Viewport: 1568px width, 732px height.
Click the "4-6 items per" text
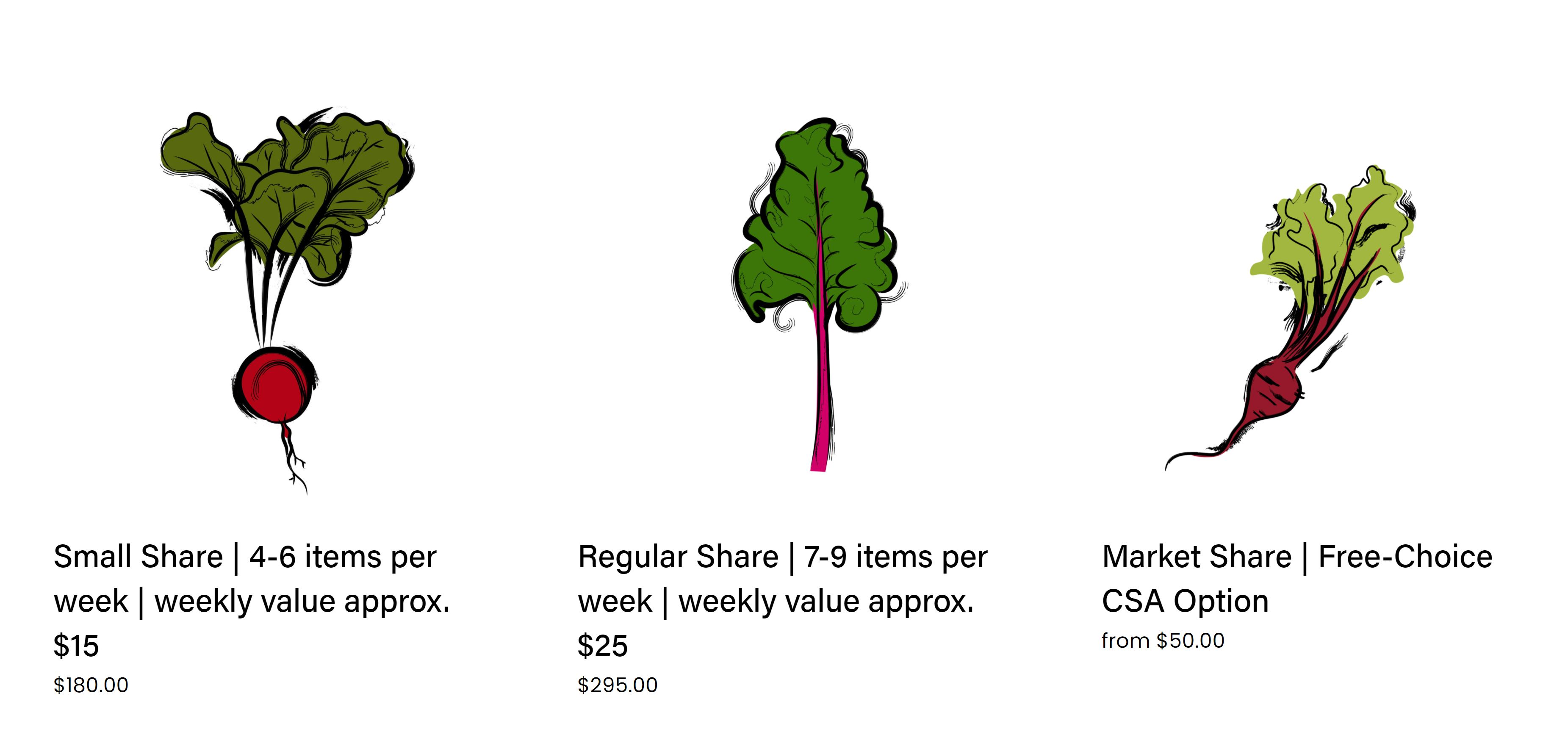pos(343,557)
